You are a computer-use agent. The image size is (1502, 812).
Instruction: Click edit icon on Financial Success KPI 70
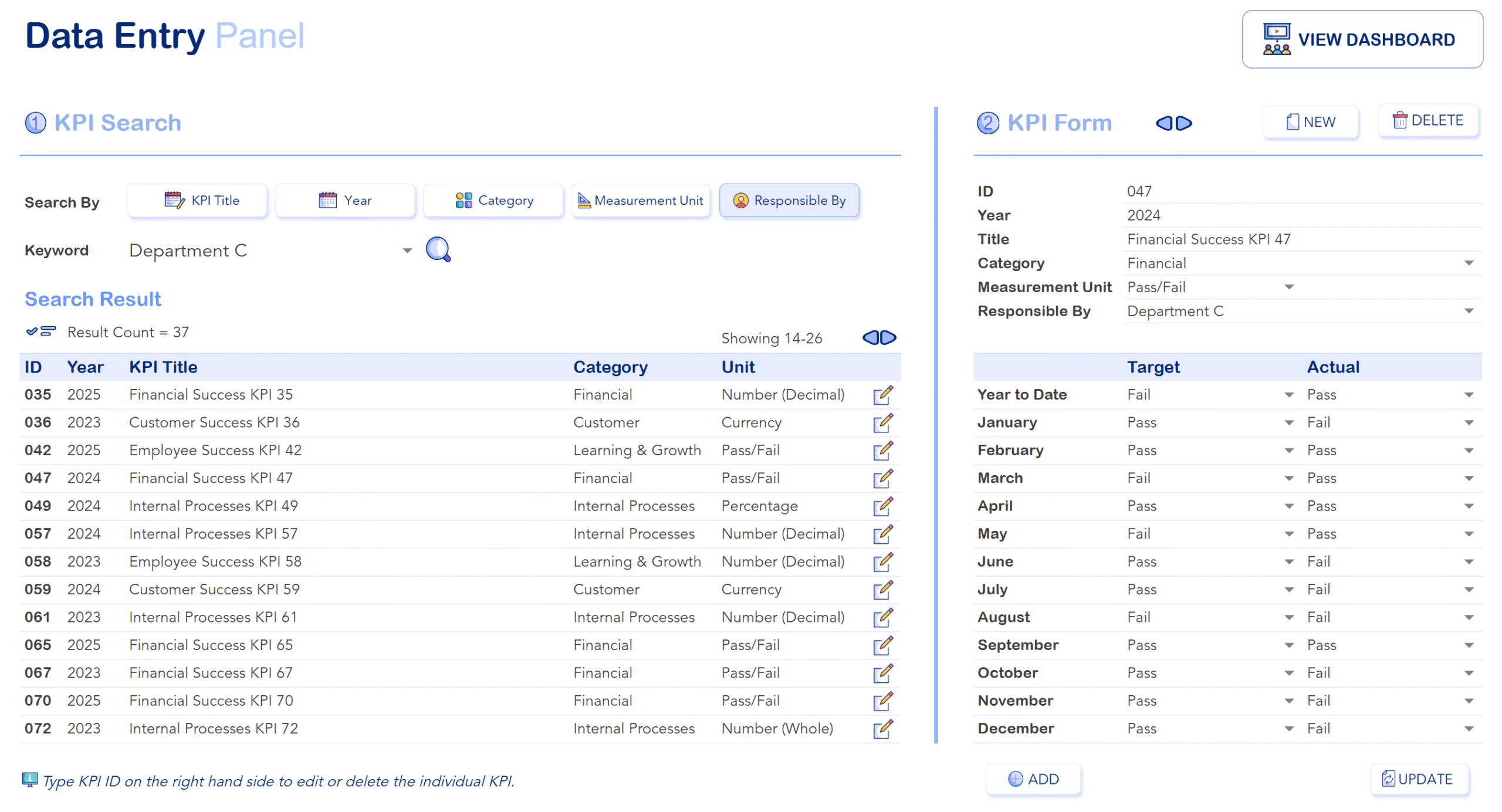point(882,701)
